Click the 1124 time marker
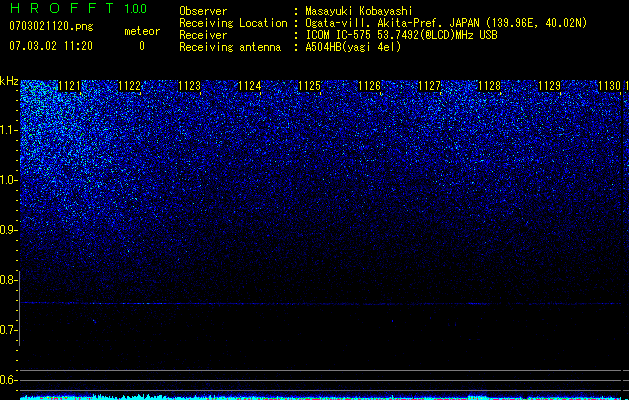Screen dimensions: 629x400 [x=250, y=86]
